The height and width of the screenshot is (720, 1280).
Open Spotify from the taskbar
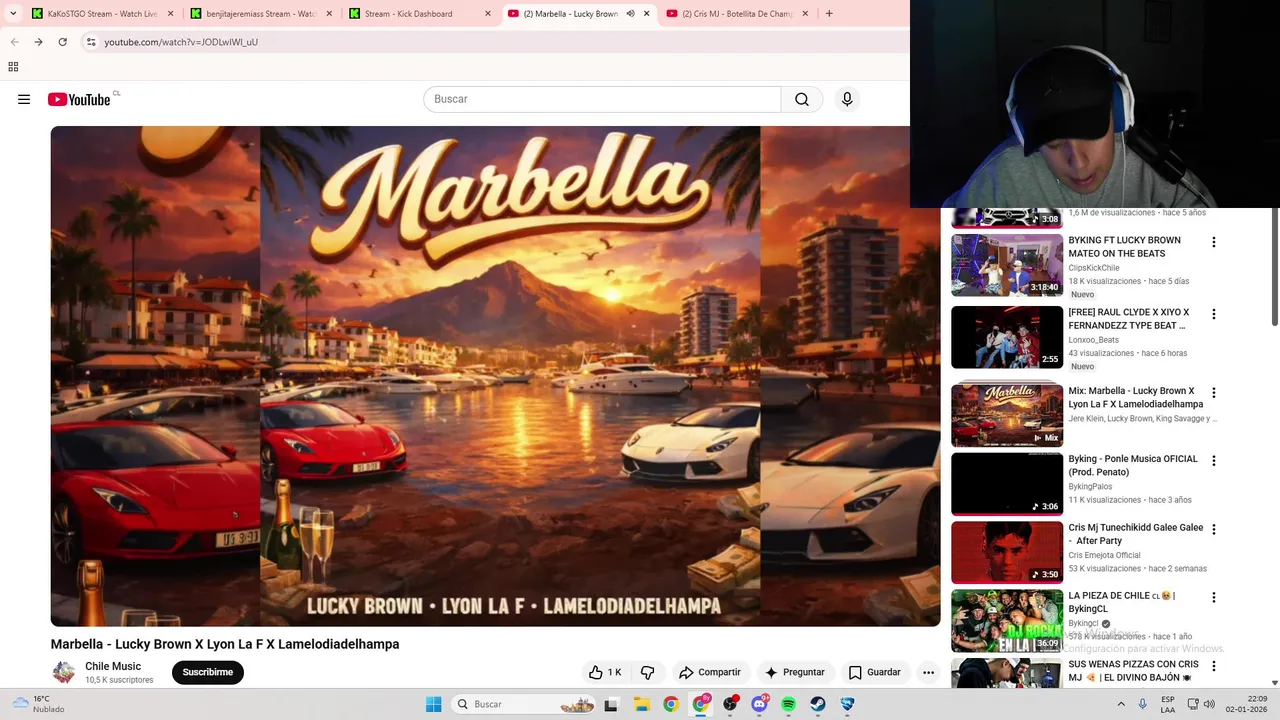[788, 704]
